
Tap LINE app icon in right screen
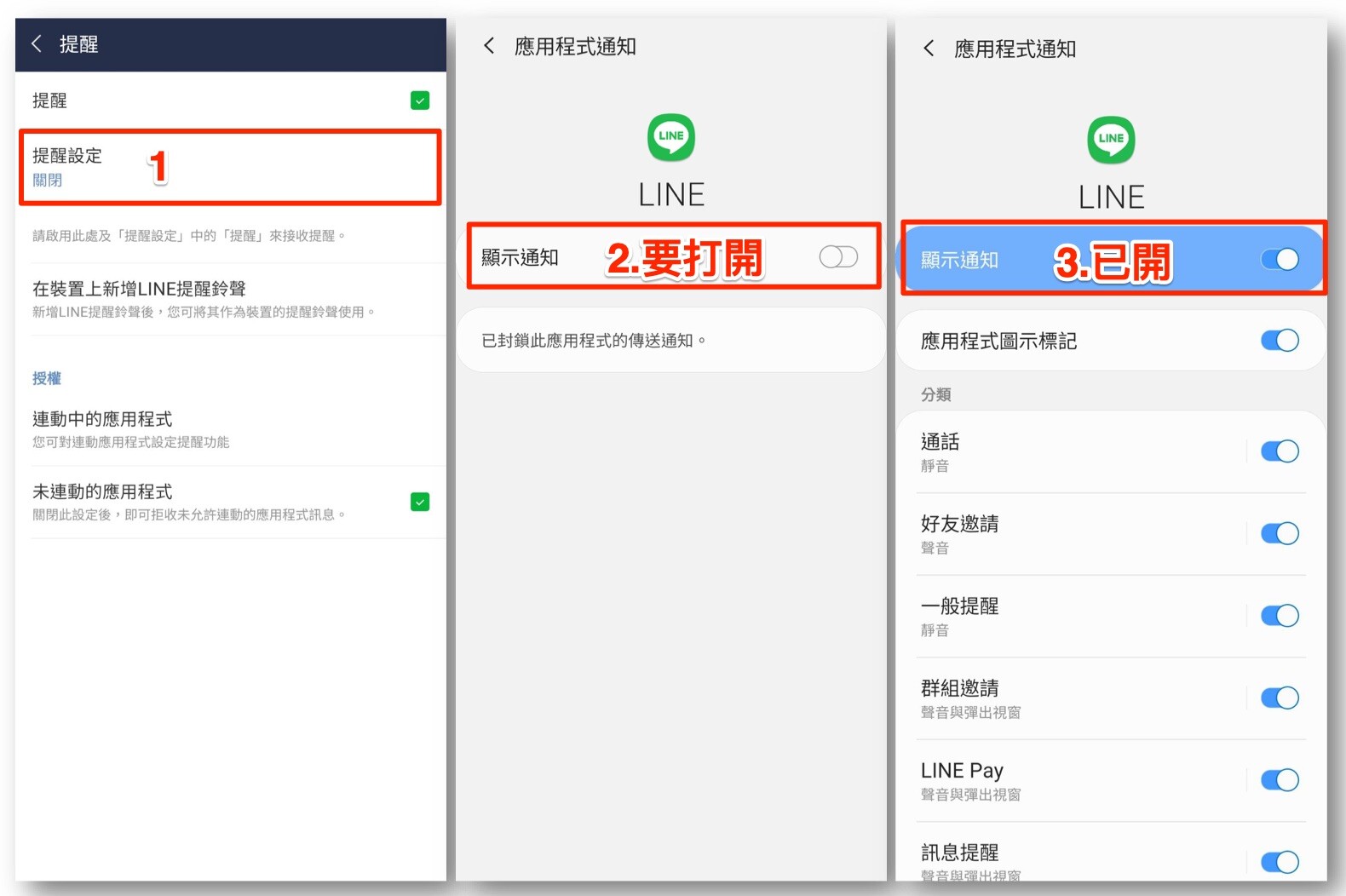pyautogui.click(x=1111, y=140)
